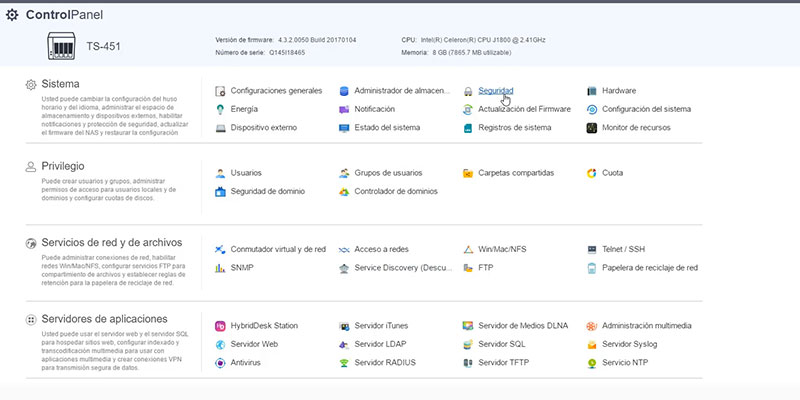The height and width of the screenshot is (400, 800).
Task: Go to Win/Mac/NFS text link
Action: pos(502,249)
